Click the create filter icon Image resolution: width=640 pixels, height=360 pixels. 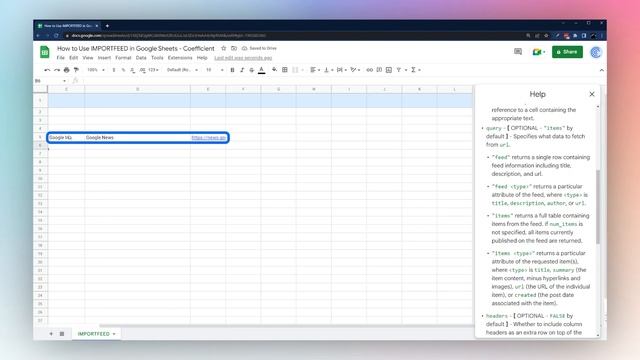399,70
